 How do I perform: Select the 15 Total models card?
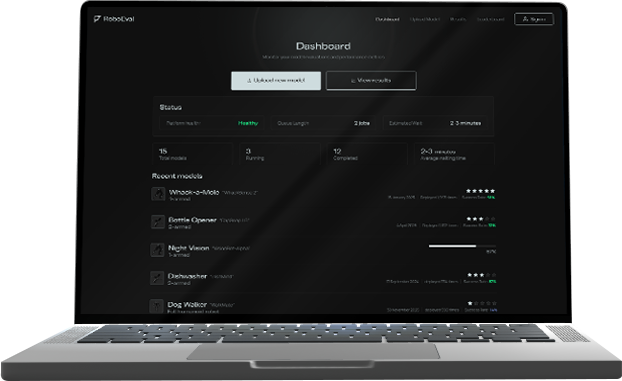(193, 154)
